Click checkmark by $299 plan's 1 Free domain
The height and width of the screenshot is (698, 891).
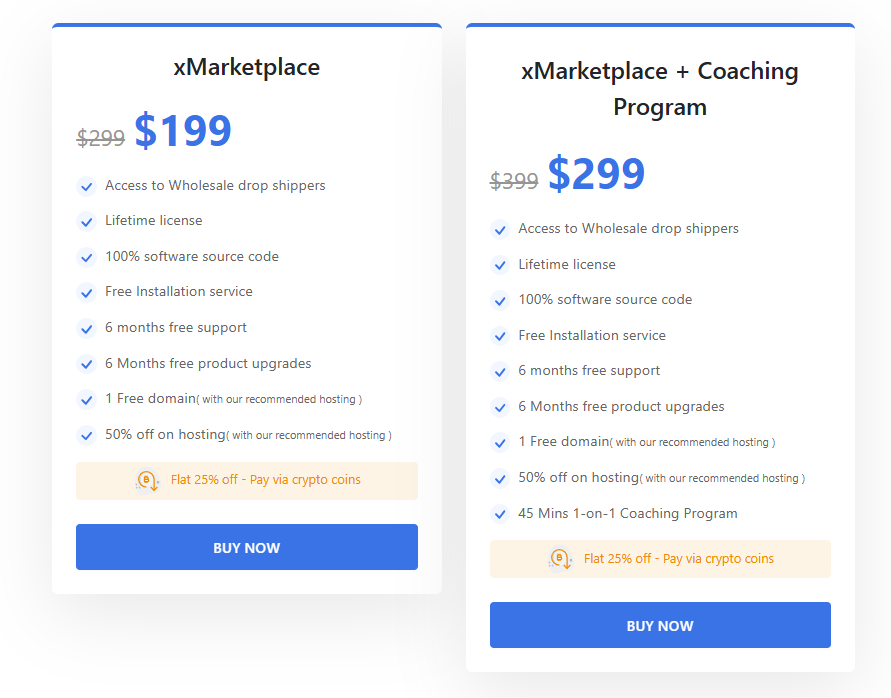click(x=500, y=442)
